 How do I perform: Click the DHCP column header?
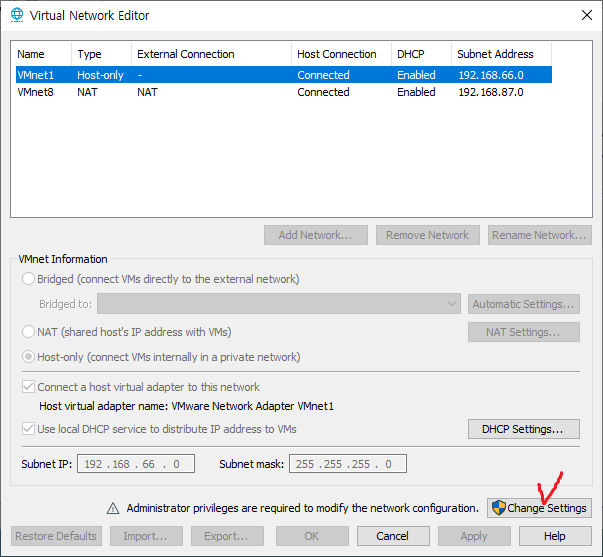point(421,54)
